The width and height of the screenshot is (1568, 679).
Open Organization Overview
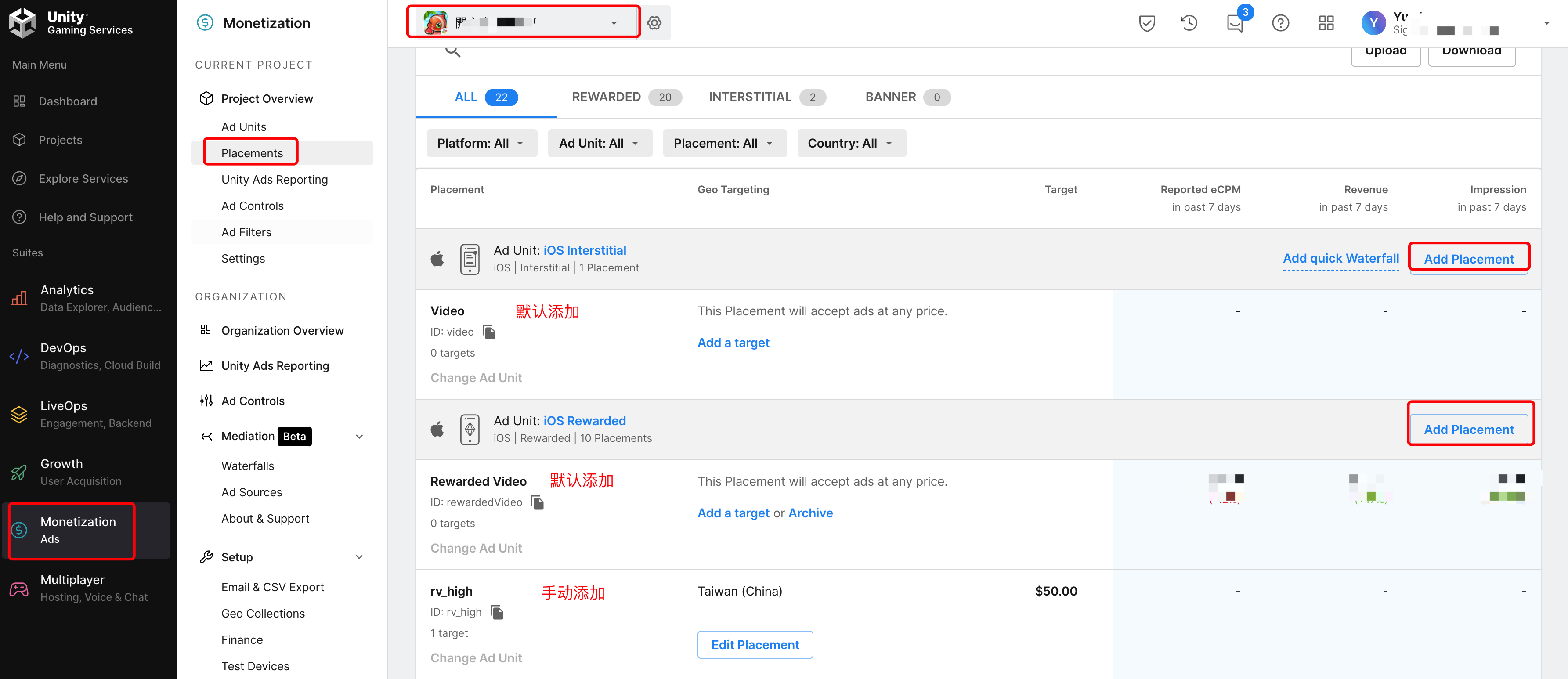pos(282,330)
